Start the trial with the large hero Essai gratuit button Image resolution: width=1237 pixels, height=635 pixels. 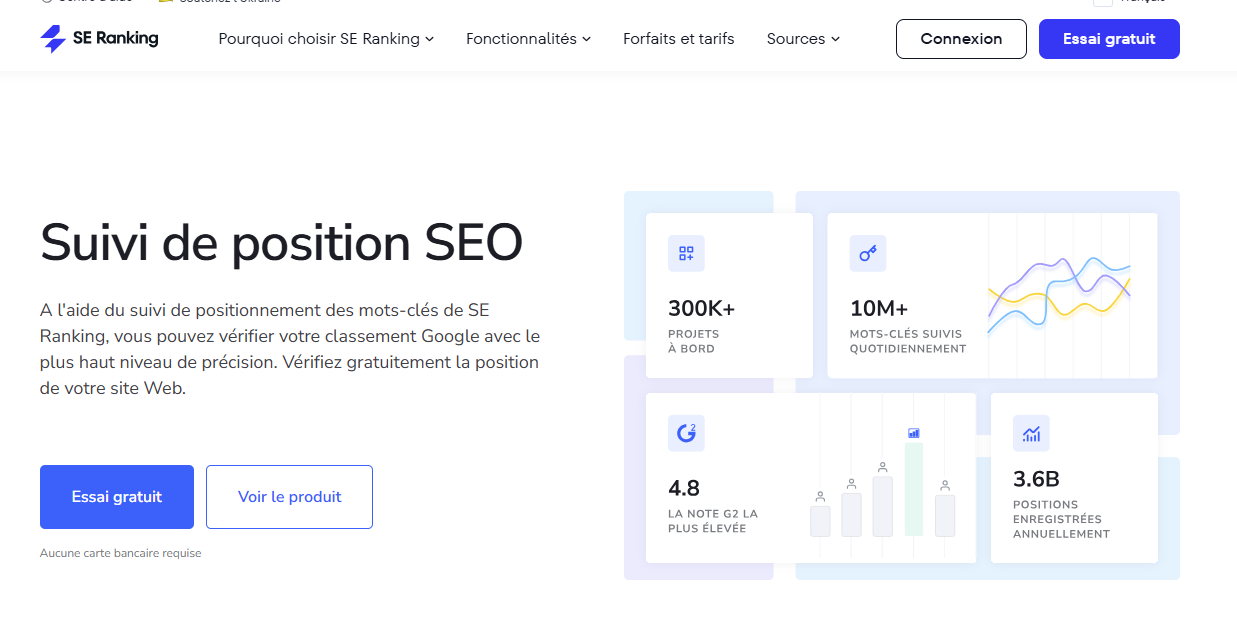click(117, 497)
